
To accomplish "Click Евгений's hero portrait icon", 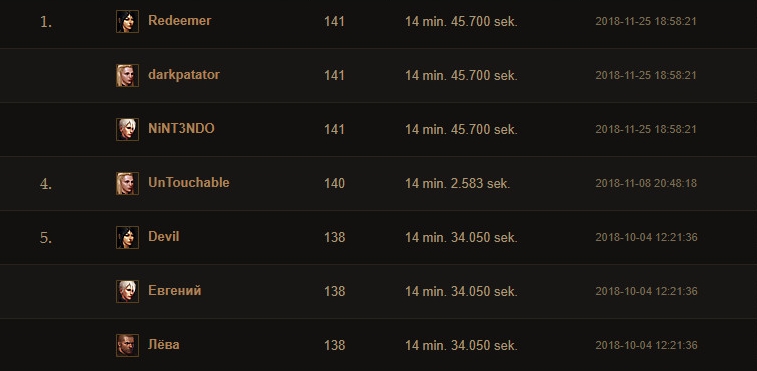I will click(x=127, y=291).
